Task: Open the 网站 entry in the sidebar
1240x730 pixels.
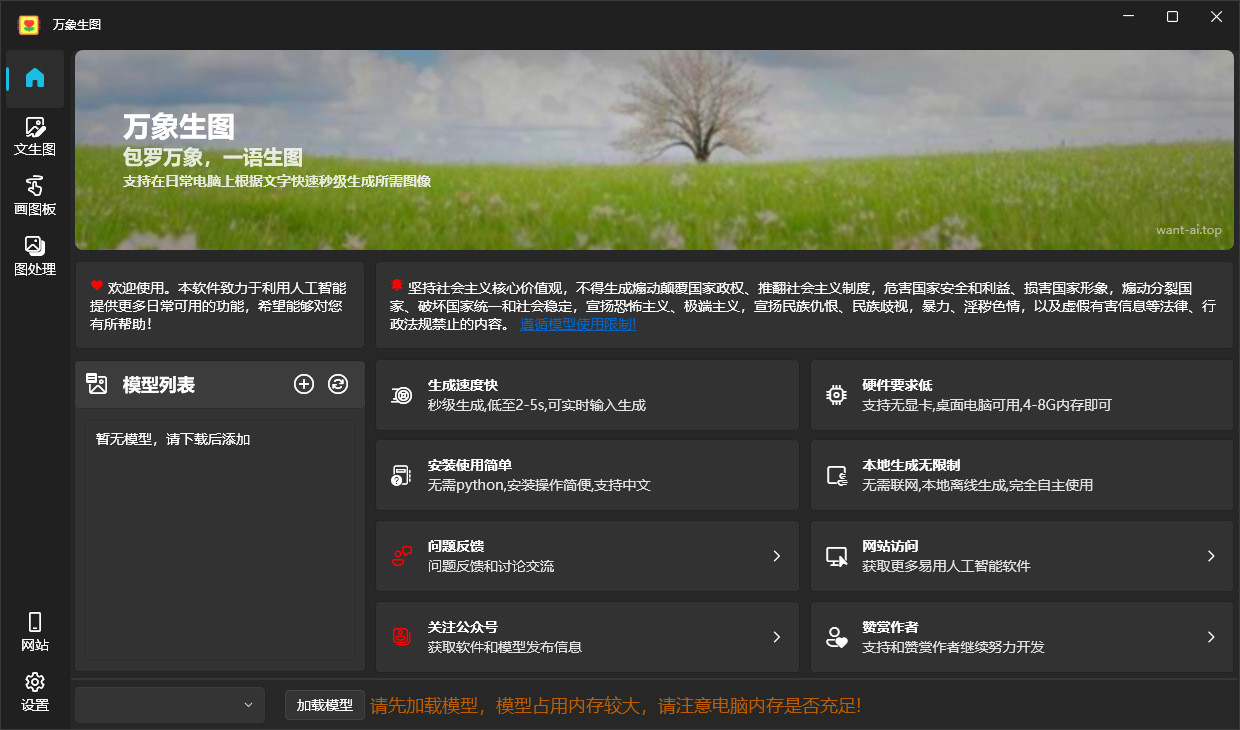Action: [34, 634]
